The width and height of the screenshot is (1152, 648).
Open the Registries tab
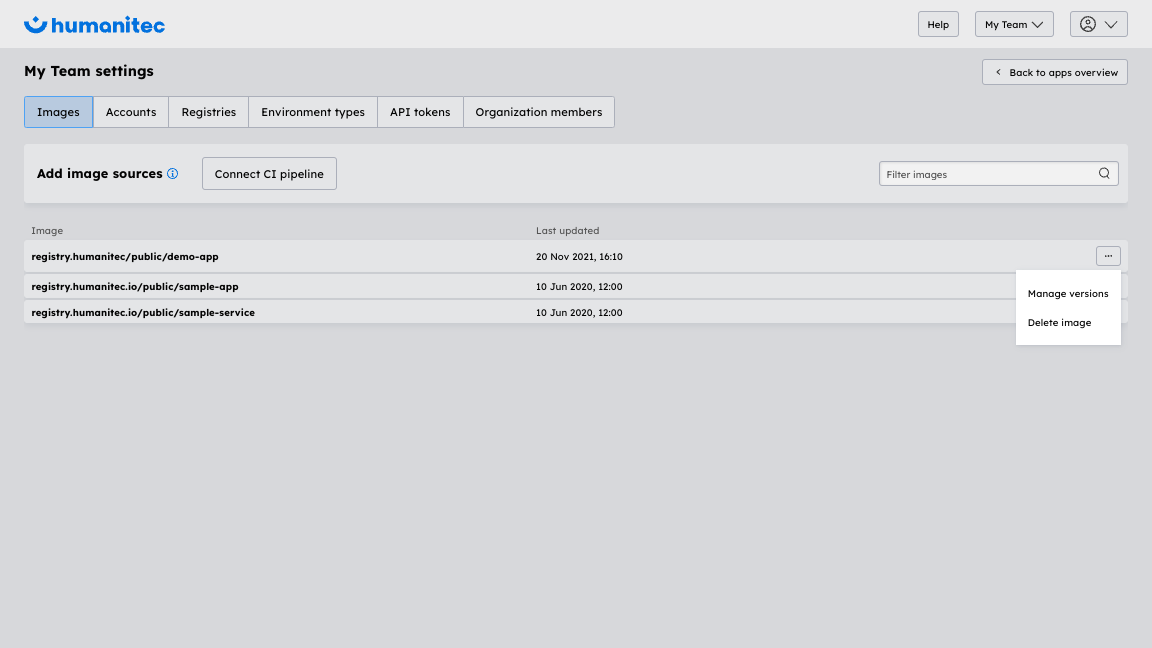pos(208,112)
